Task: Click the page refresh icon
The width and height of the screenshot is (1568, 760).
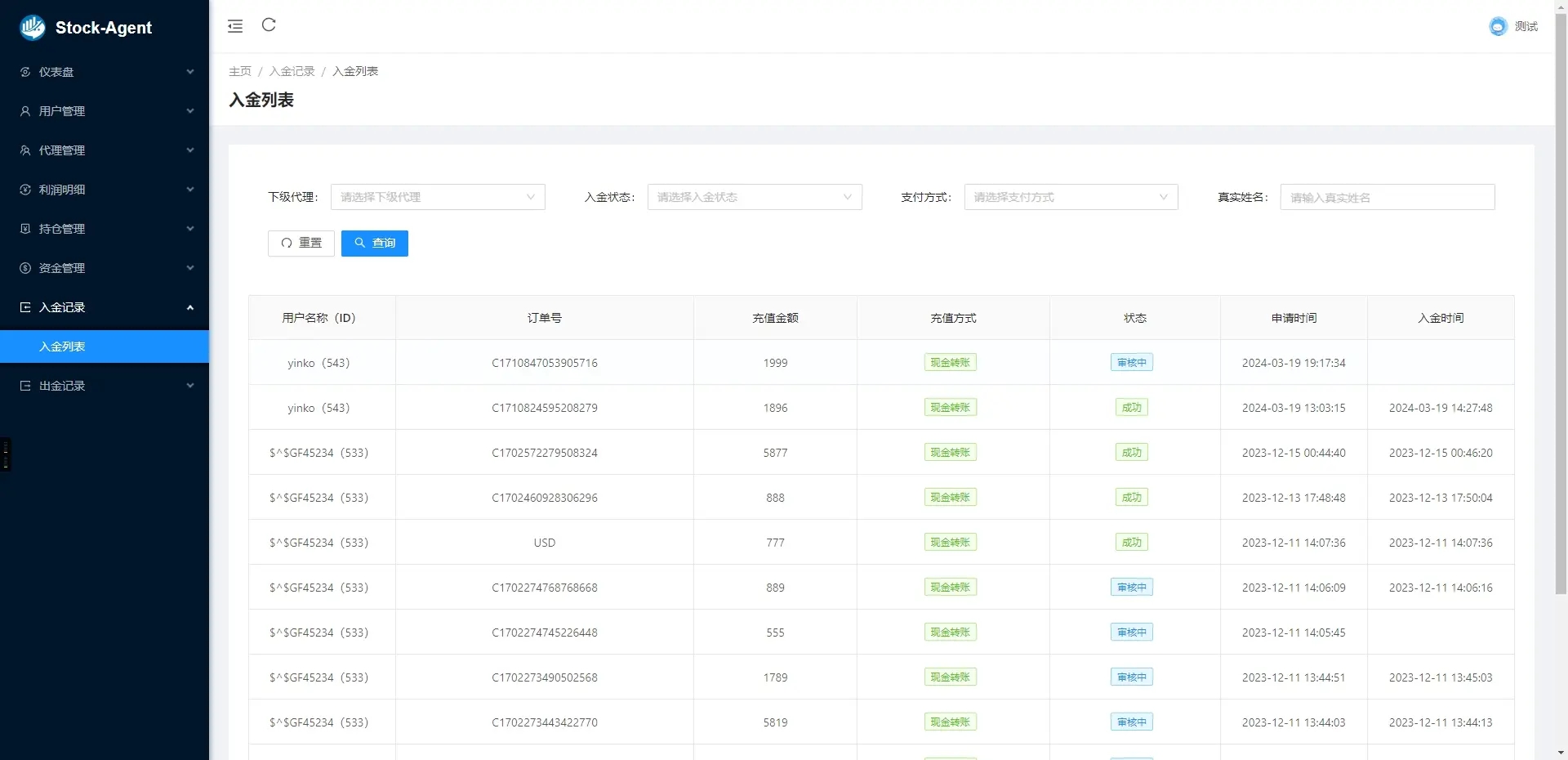Action: [269, 25]
